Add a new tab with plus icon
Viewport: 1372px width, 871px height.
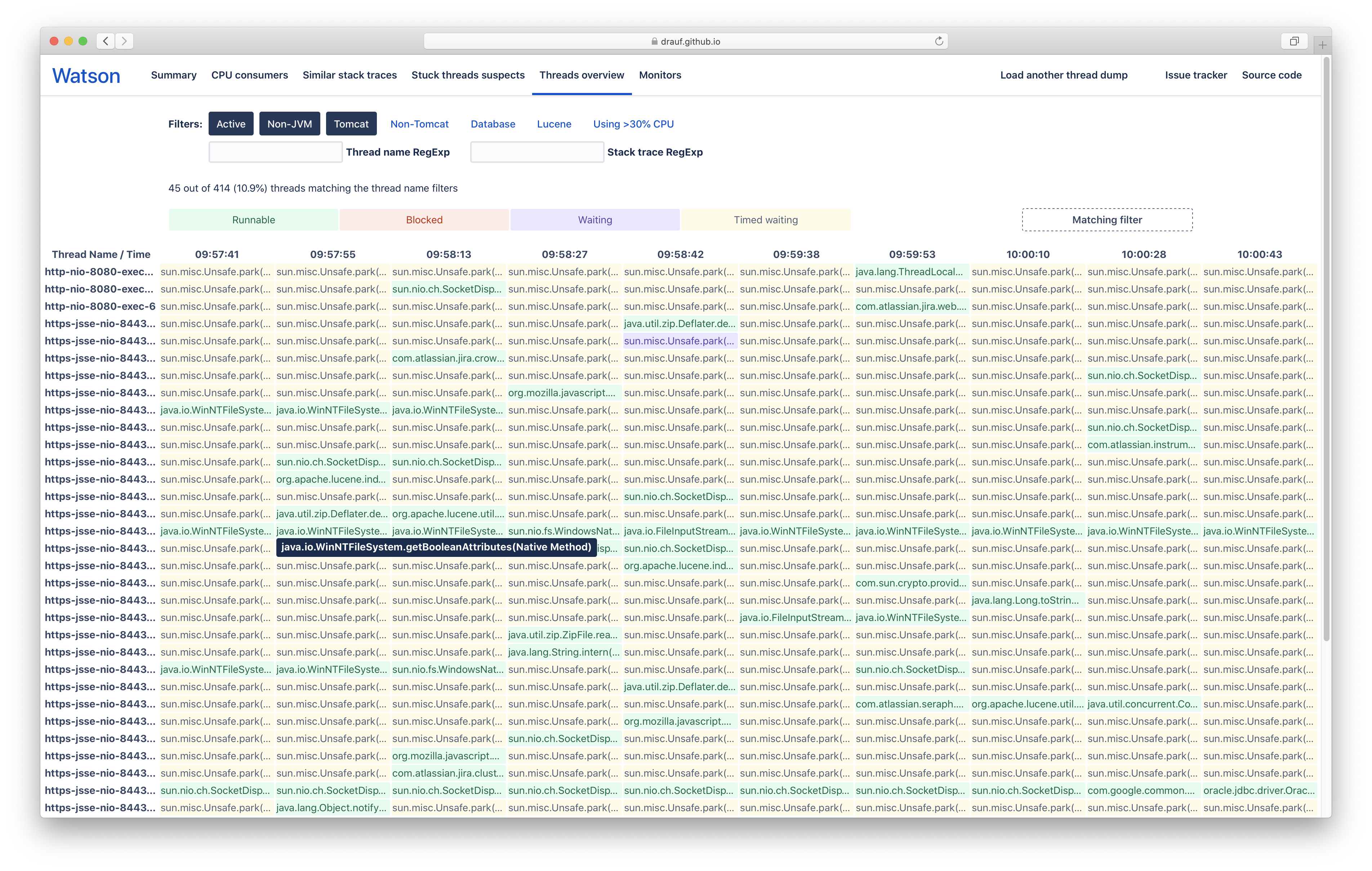pos(1322,44)
